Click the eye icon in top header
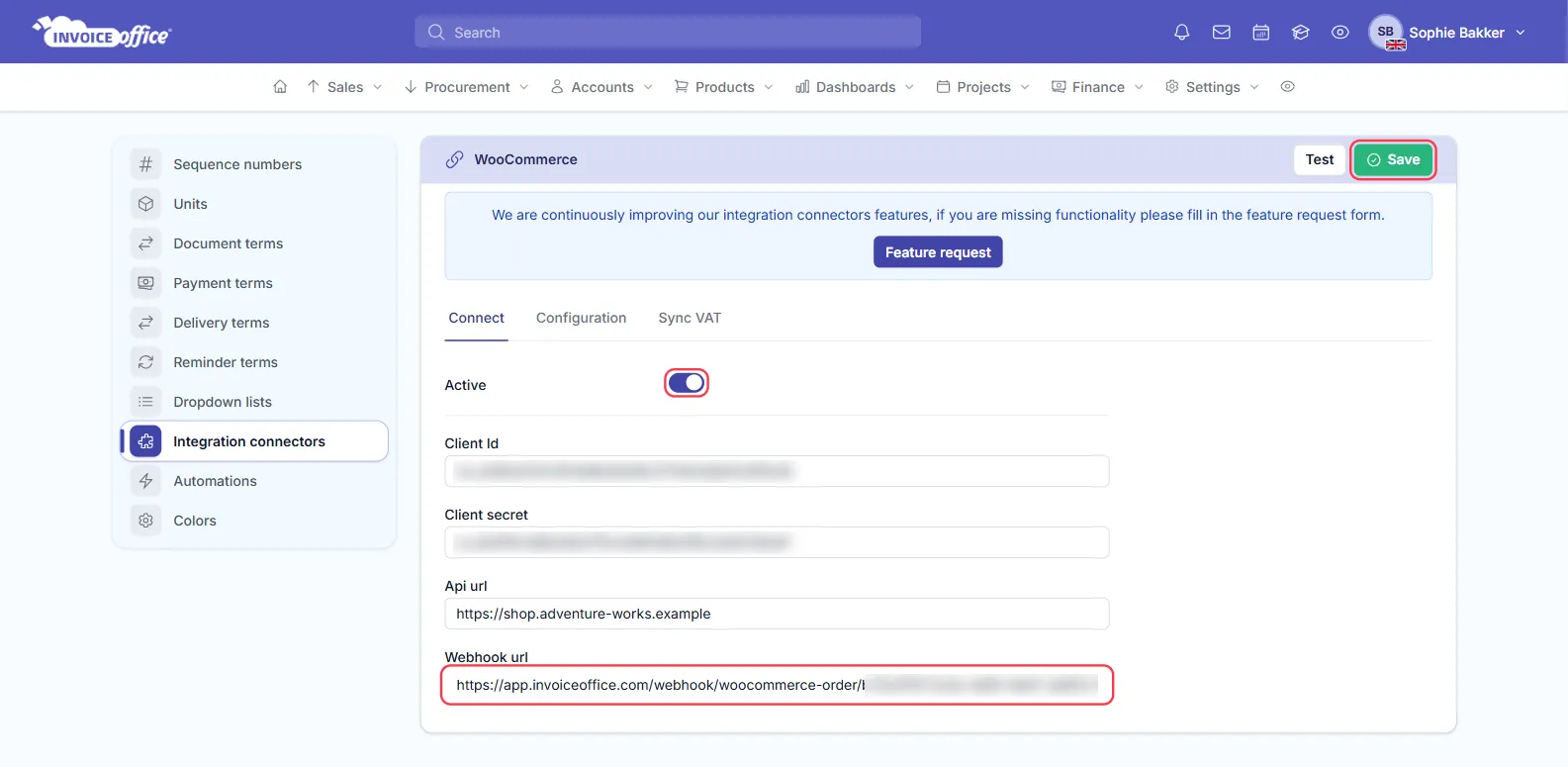The image size is (1568, 767). point(1339,33)
